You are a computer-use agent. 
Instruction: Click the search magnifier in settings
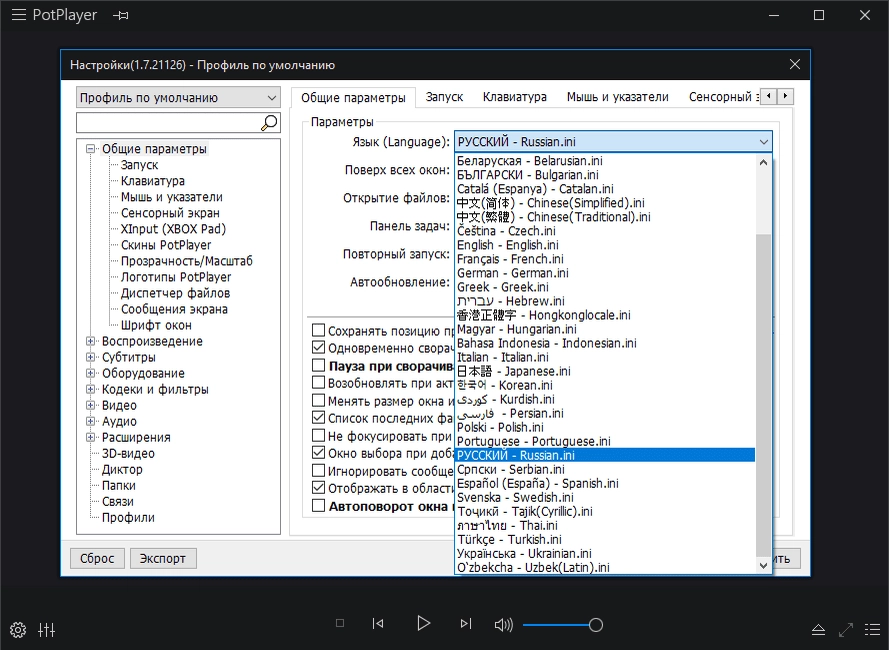[269, 123]
